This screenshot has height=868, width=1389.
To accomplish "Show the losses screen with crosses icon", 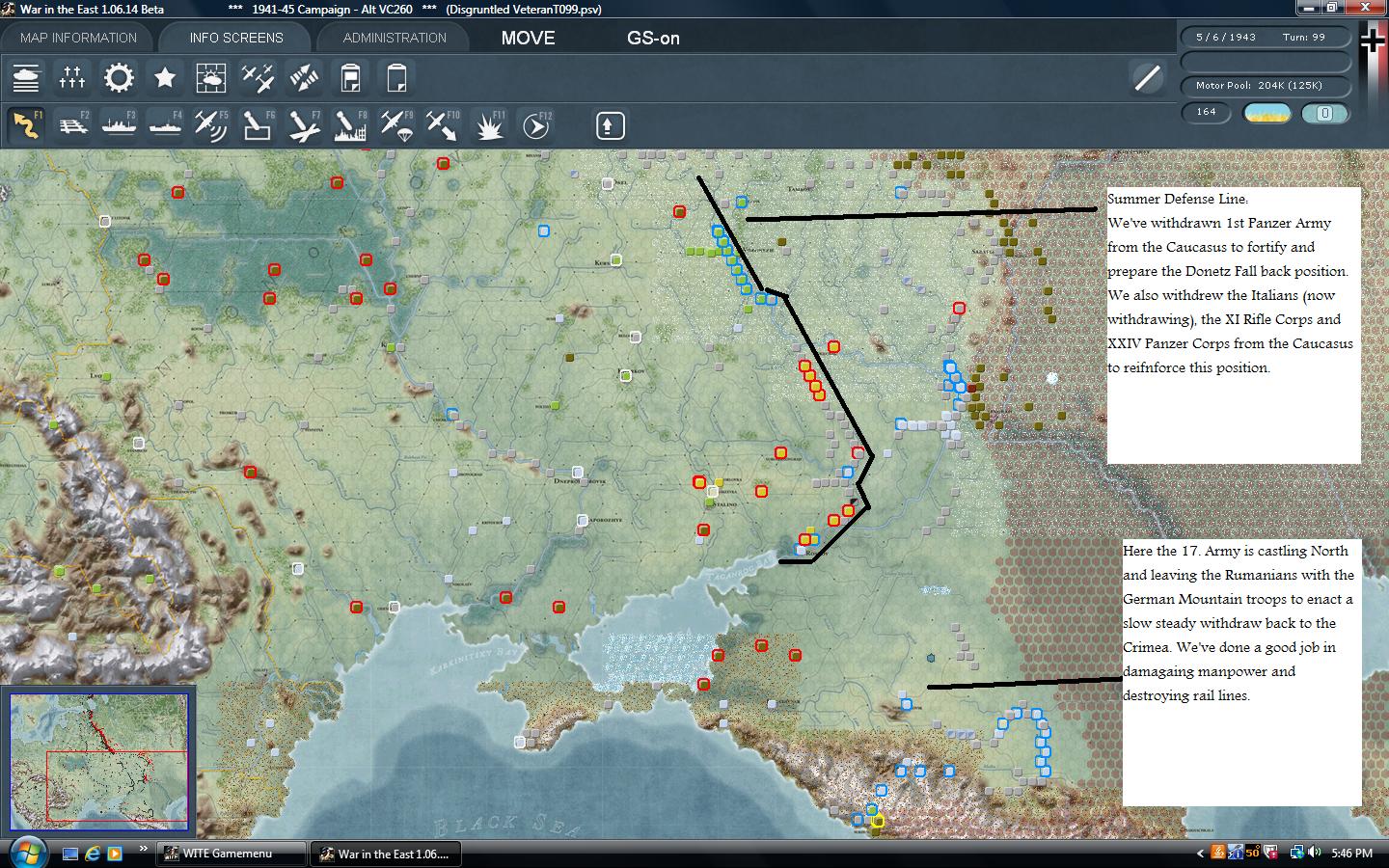I will point(72,78).
